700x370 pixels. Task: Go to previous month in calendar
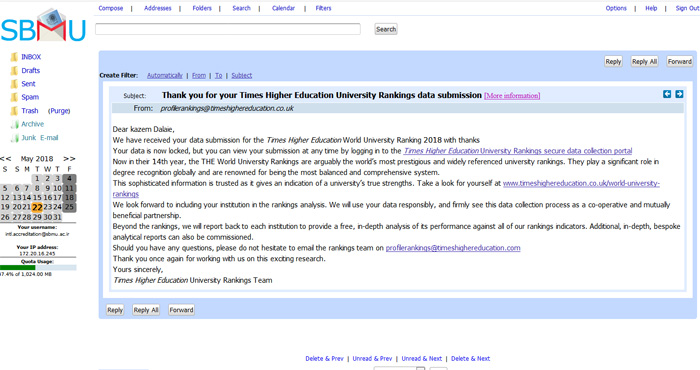6,158
